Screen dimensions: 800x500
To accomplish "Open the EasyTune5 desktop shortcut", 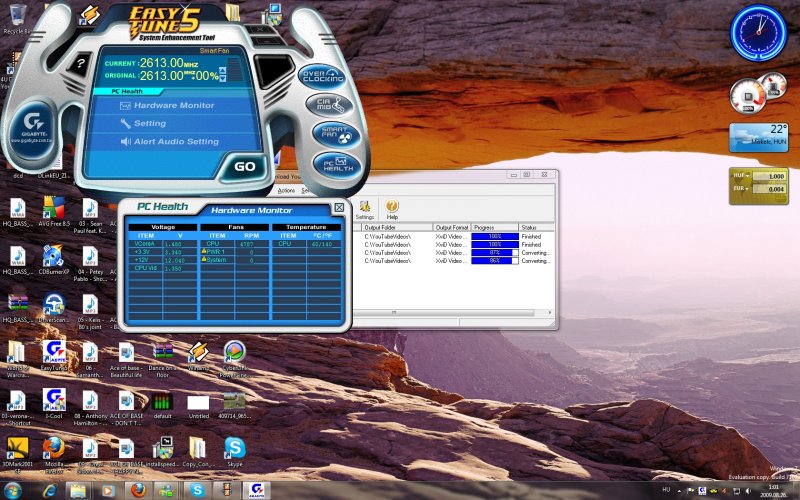I will (x=54, y=356).
